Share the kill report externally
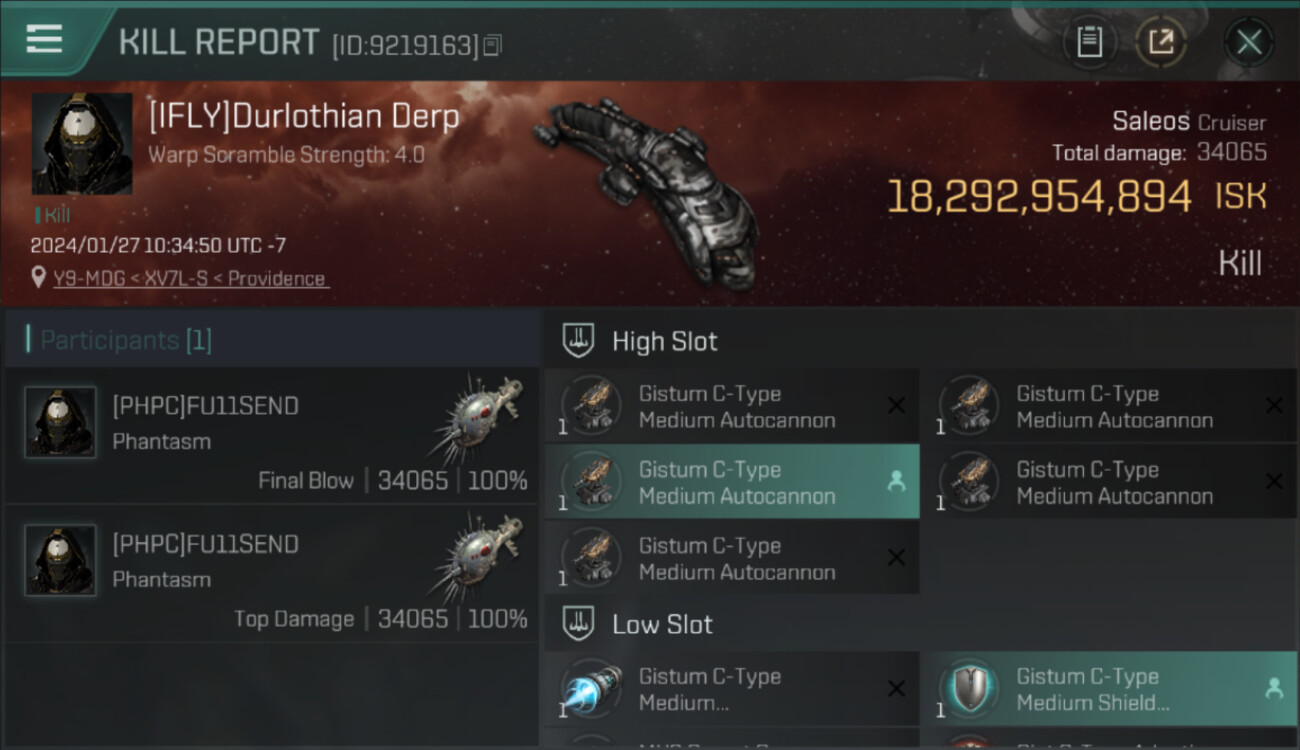 point(1161,42)
